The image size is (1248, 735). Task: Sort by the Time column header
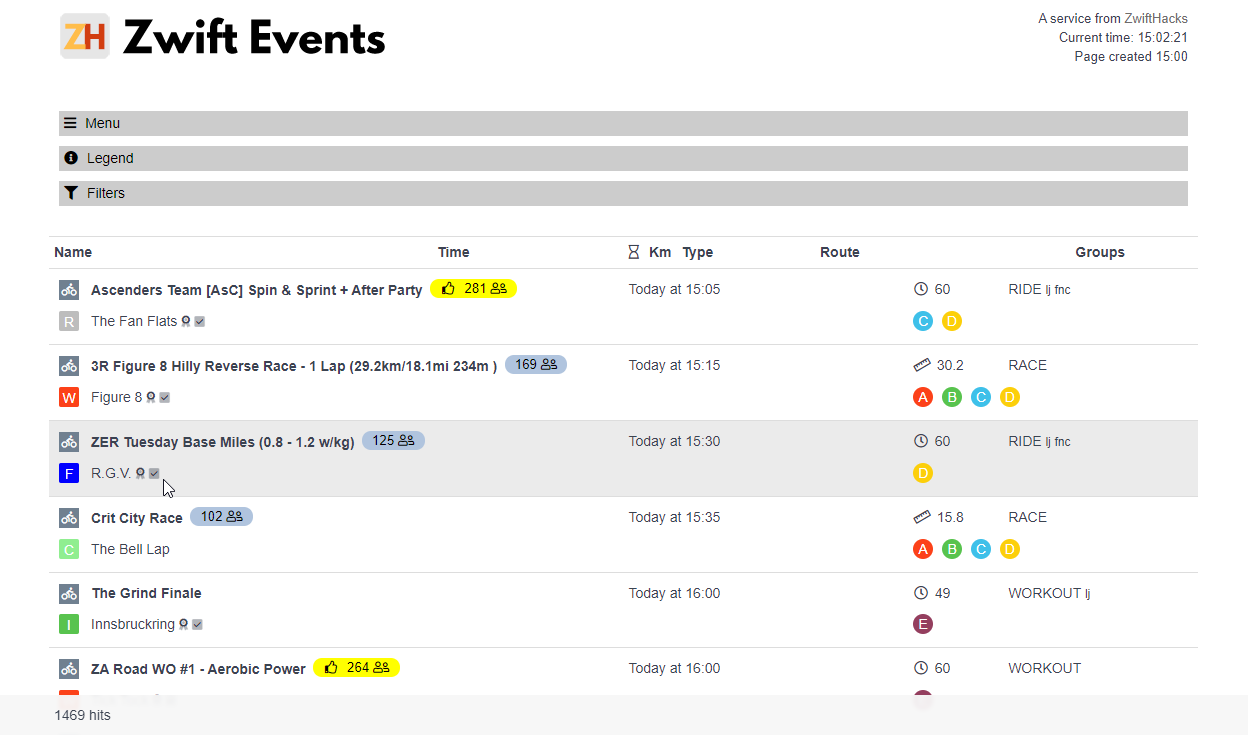pos(453,252)
